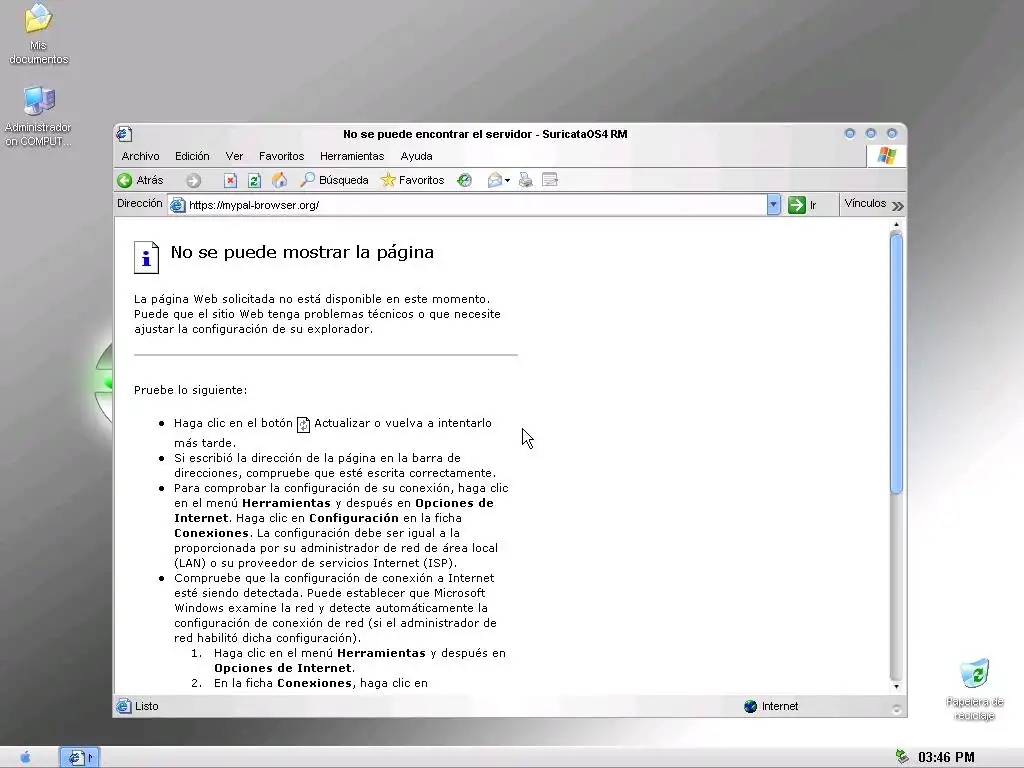This screenshot has height=768, width=1024.
Task: Open the Ayuda menu
Action: 417,156
